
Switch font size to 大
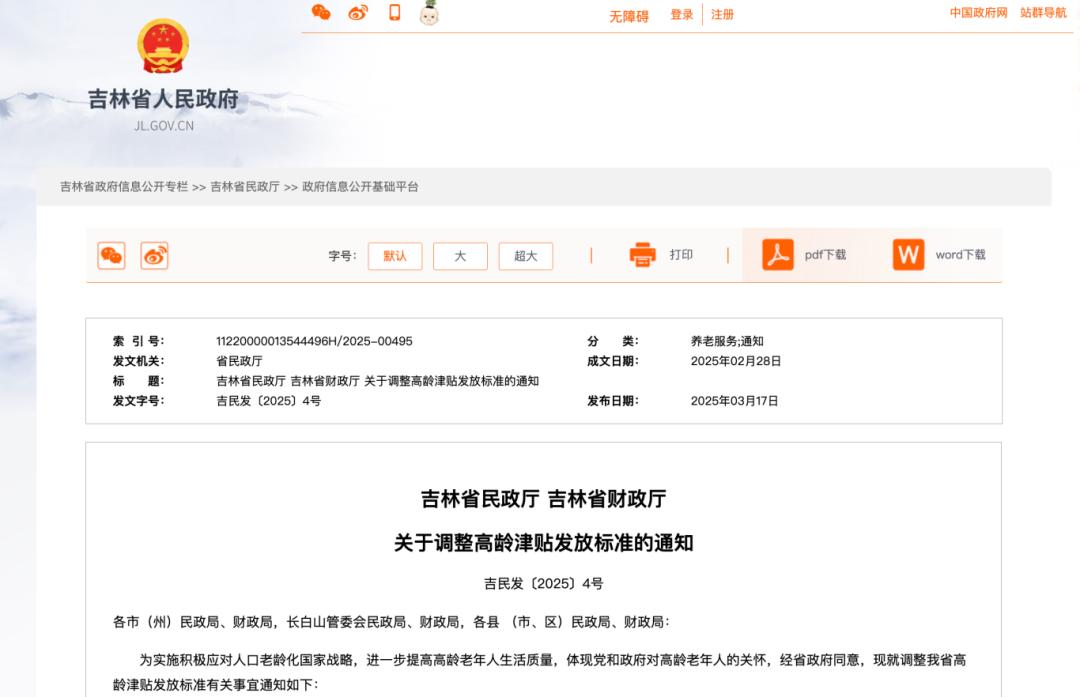click(x=460, y=256)
